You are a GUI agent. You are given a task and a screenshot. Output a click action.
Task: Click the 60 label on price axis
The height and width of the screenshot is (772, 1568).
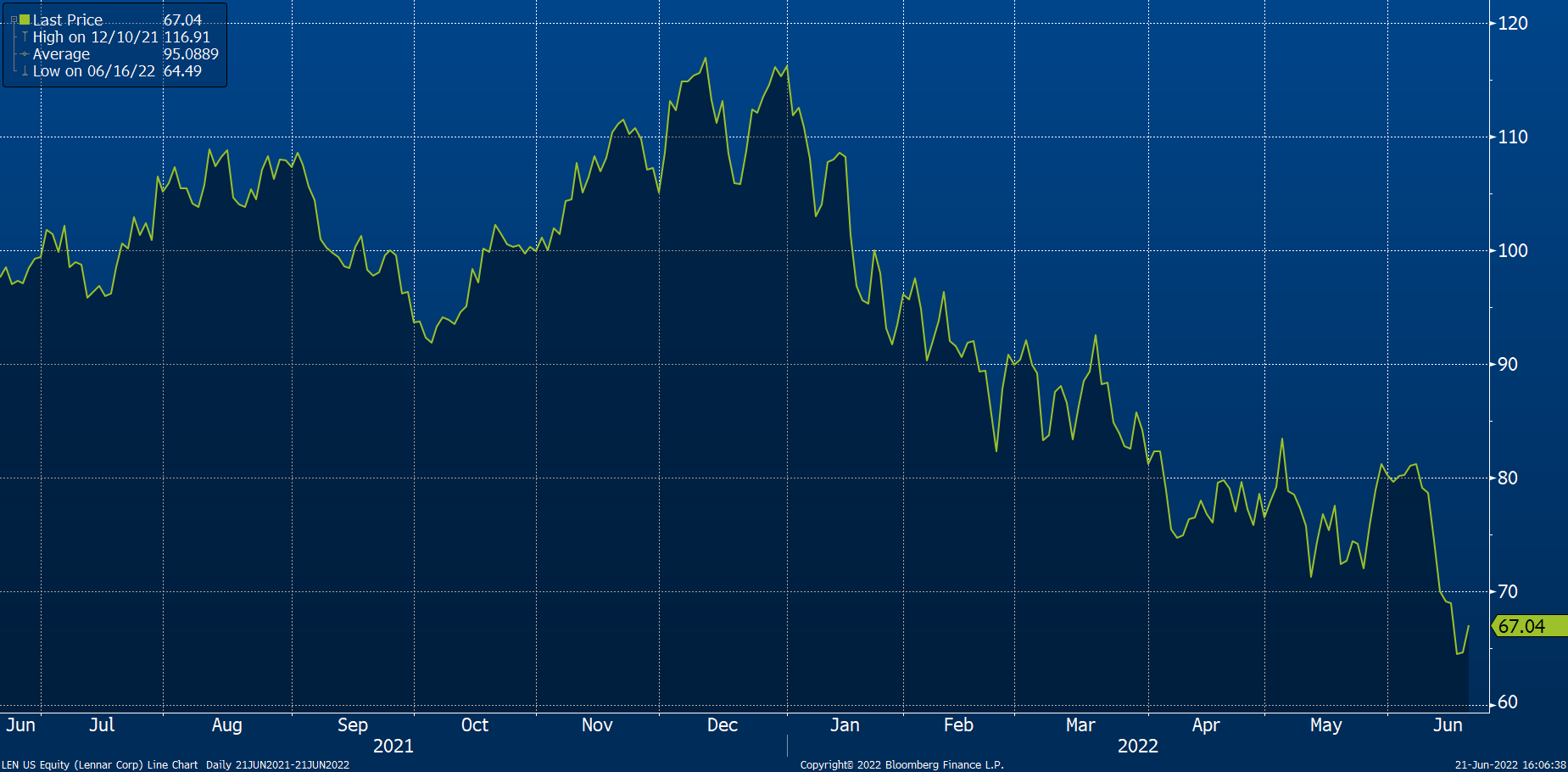[x=1508, y=702]
